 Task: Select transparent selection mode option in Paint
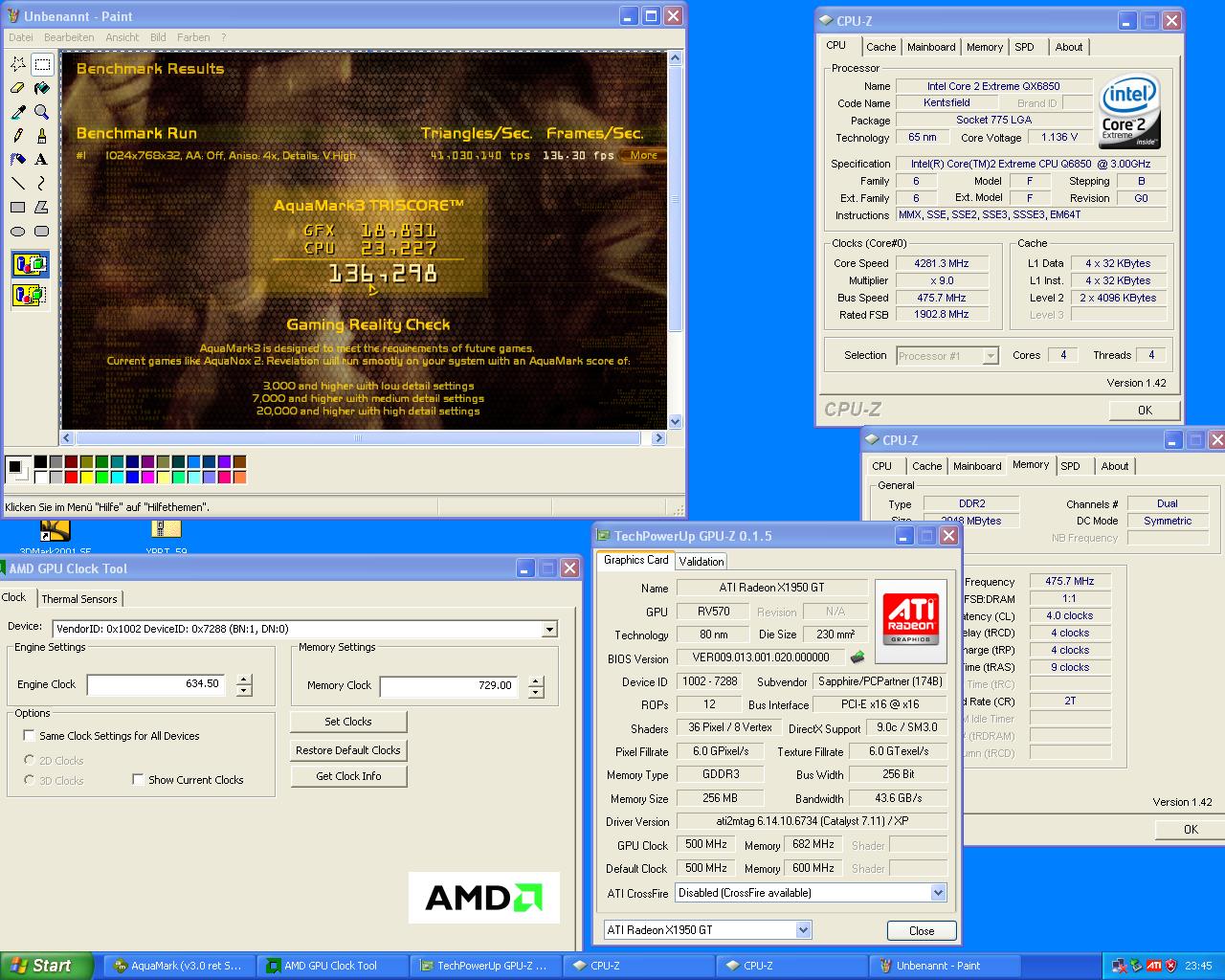30,295
